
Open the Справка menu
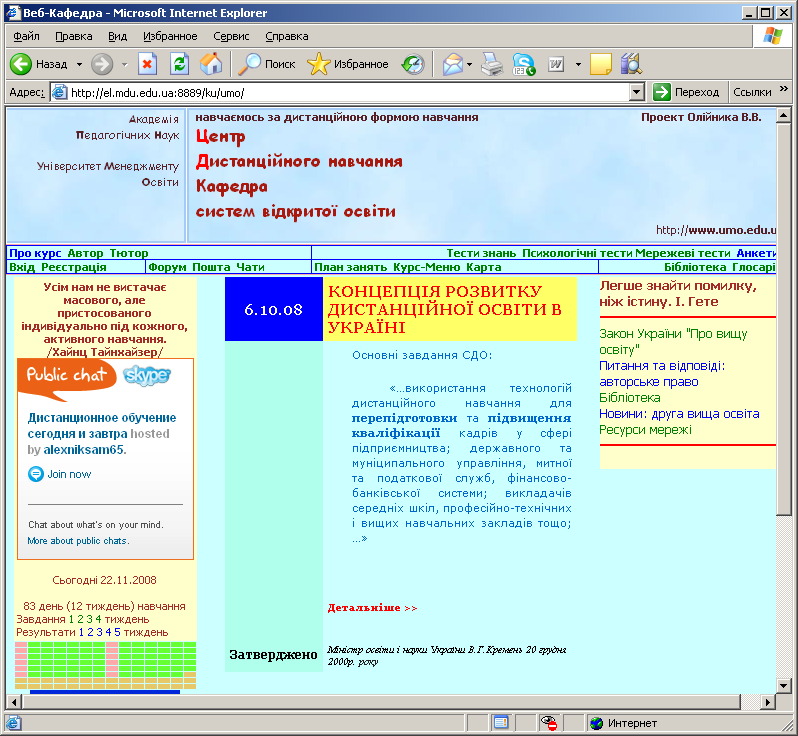tap(287, 36)
